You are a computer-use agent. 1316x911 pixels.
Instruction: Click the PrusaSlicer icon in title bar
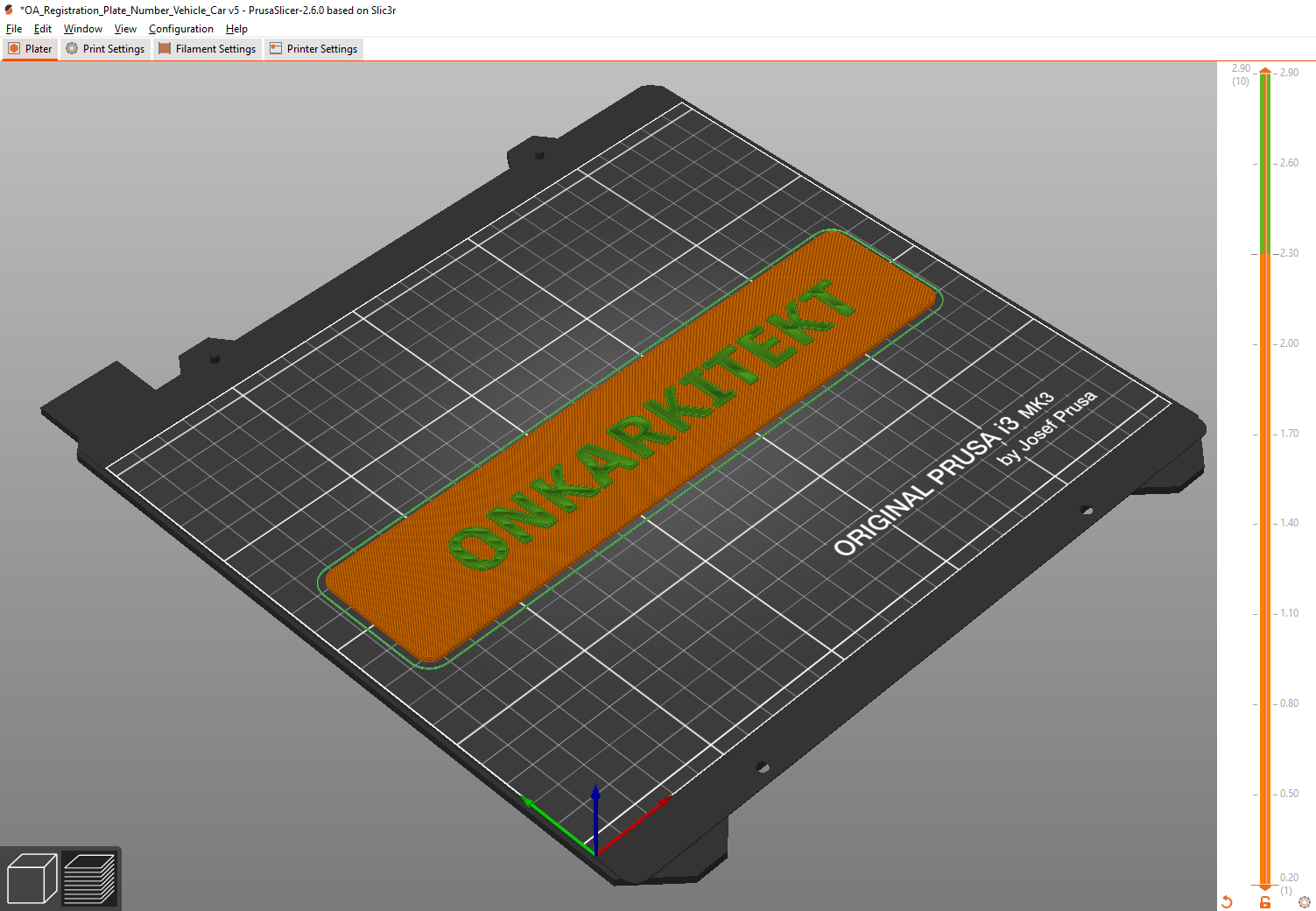(x=9, y=10)
